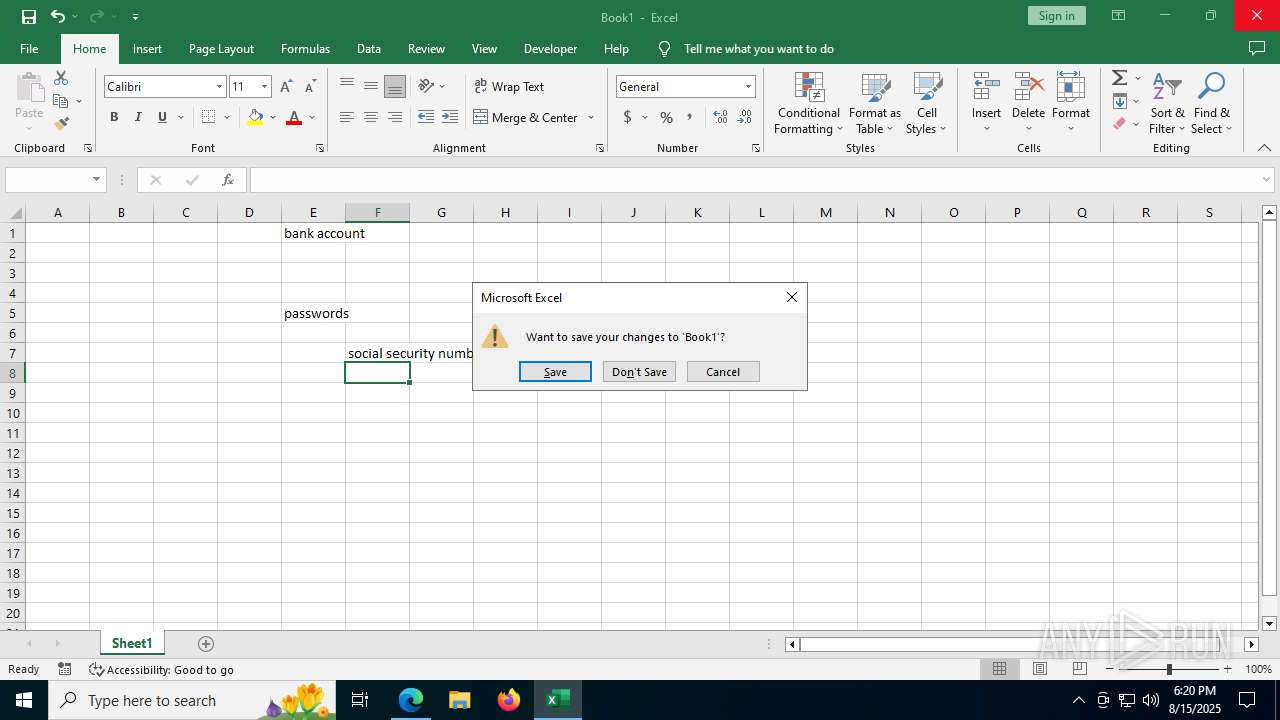The height and width of the screenshot is (720, 1280).
Task: Open Format as Table gallery
Action: pyautogui.click(x=875, y=103)
